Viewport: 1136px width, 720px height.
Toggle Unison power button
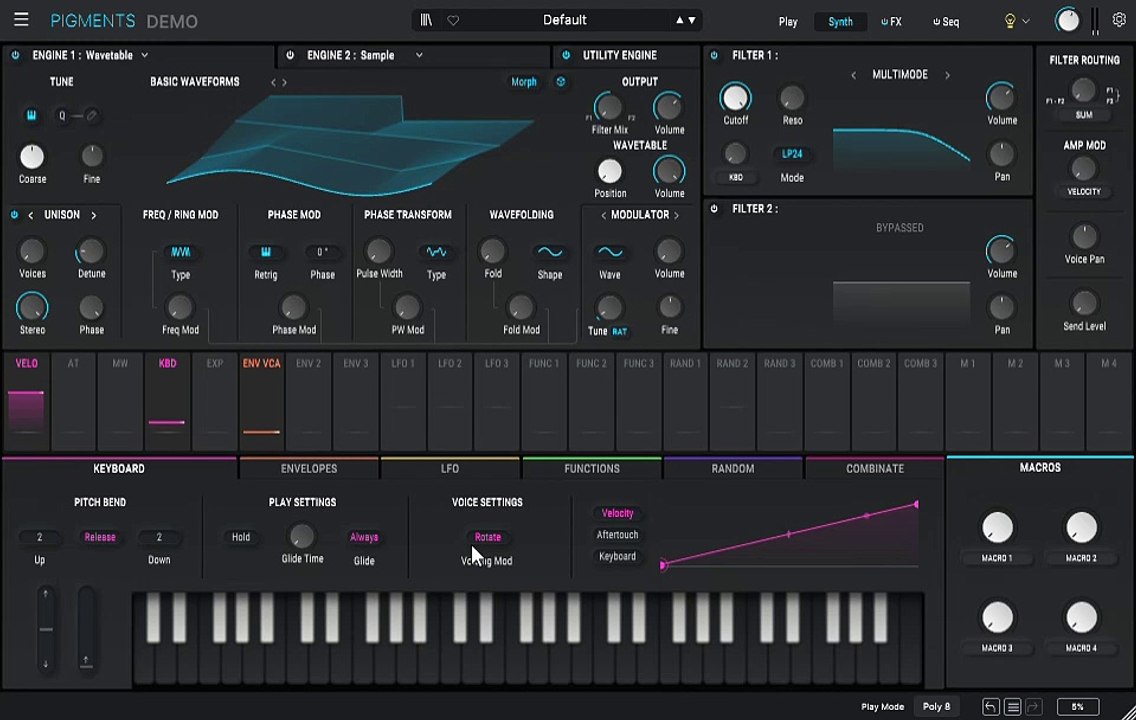14,215
